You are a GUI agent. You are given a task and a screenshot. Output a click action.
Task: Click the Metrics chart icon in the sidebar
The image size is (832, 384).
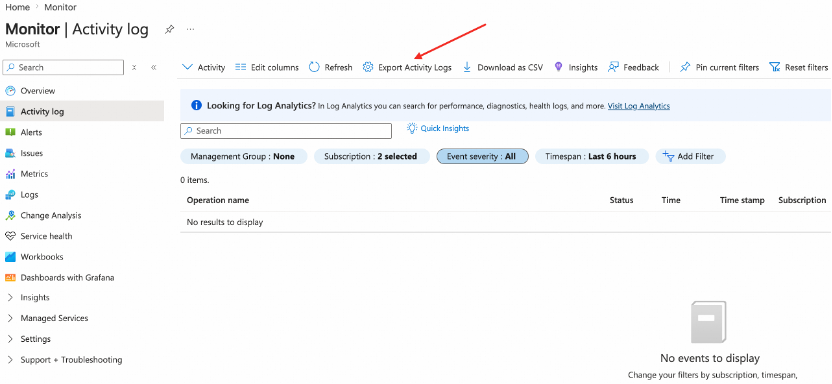[x=10, y=173]
